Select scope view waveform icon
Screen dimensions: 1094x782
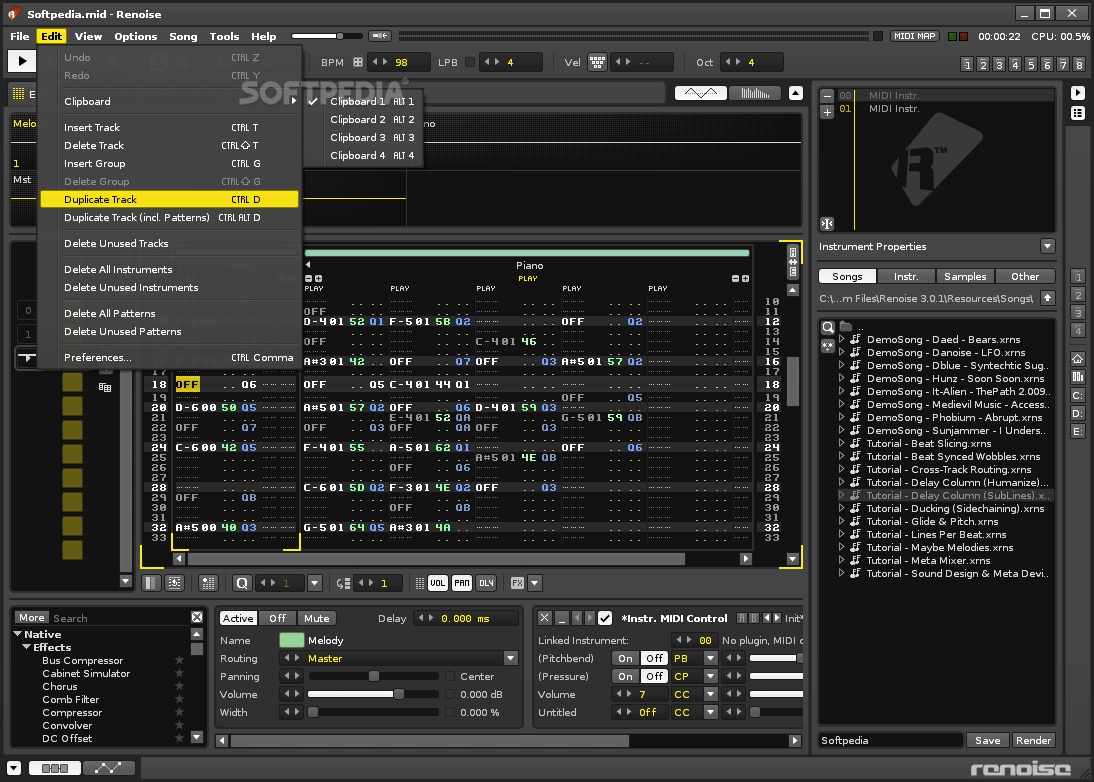[x=700, y=93]
